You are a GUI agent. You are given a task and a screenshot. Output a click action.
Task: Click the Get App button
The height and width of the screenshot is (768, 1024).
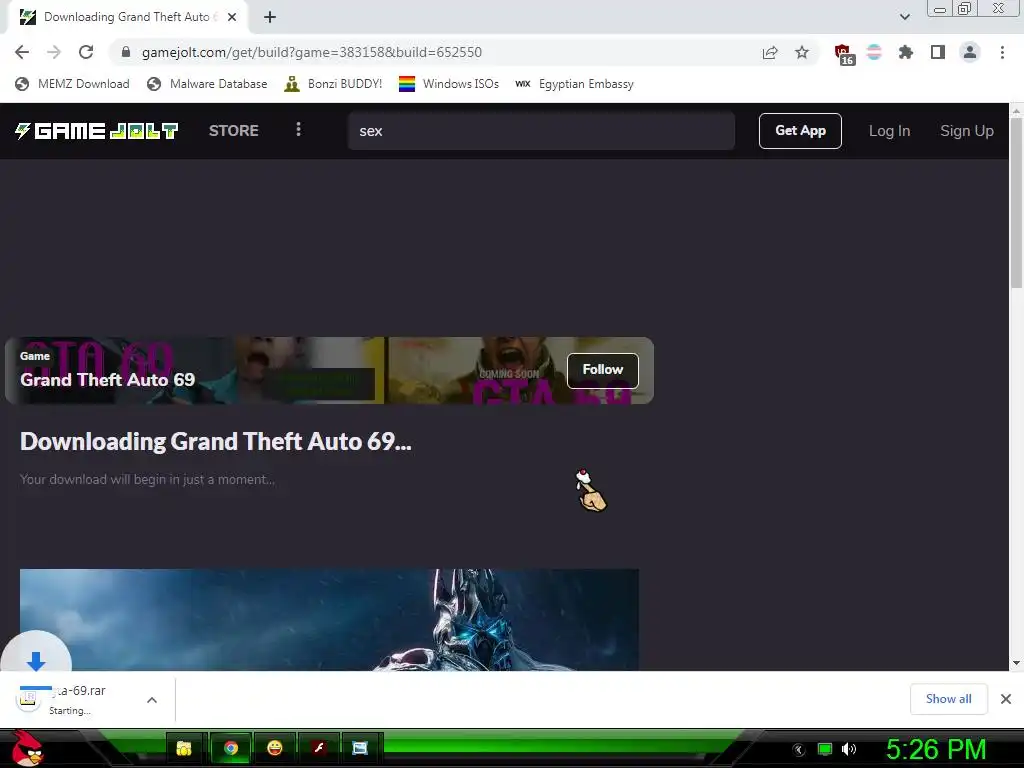tap(800, 131)
